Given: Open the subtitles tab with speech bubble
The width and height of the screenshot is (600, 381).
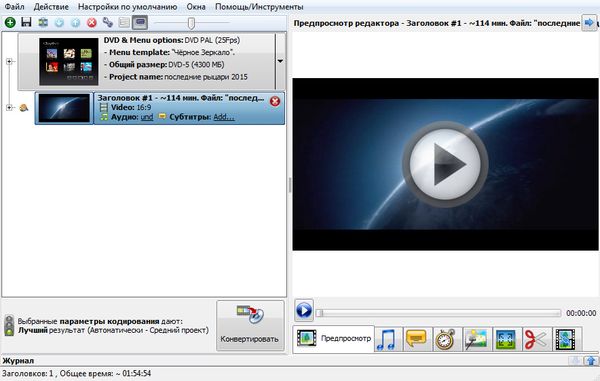Looking at the screenshot, I should pos(416,339).
